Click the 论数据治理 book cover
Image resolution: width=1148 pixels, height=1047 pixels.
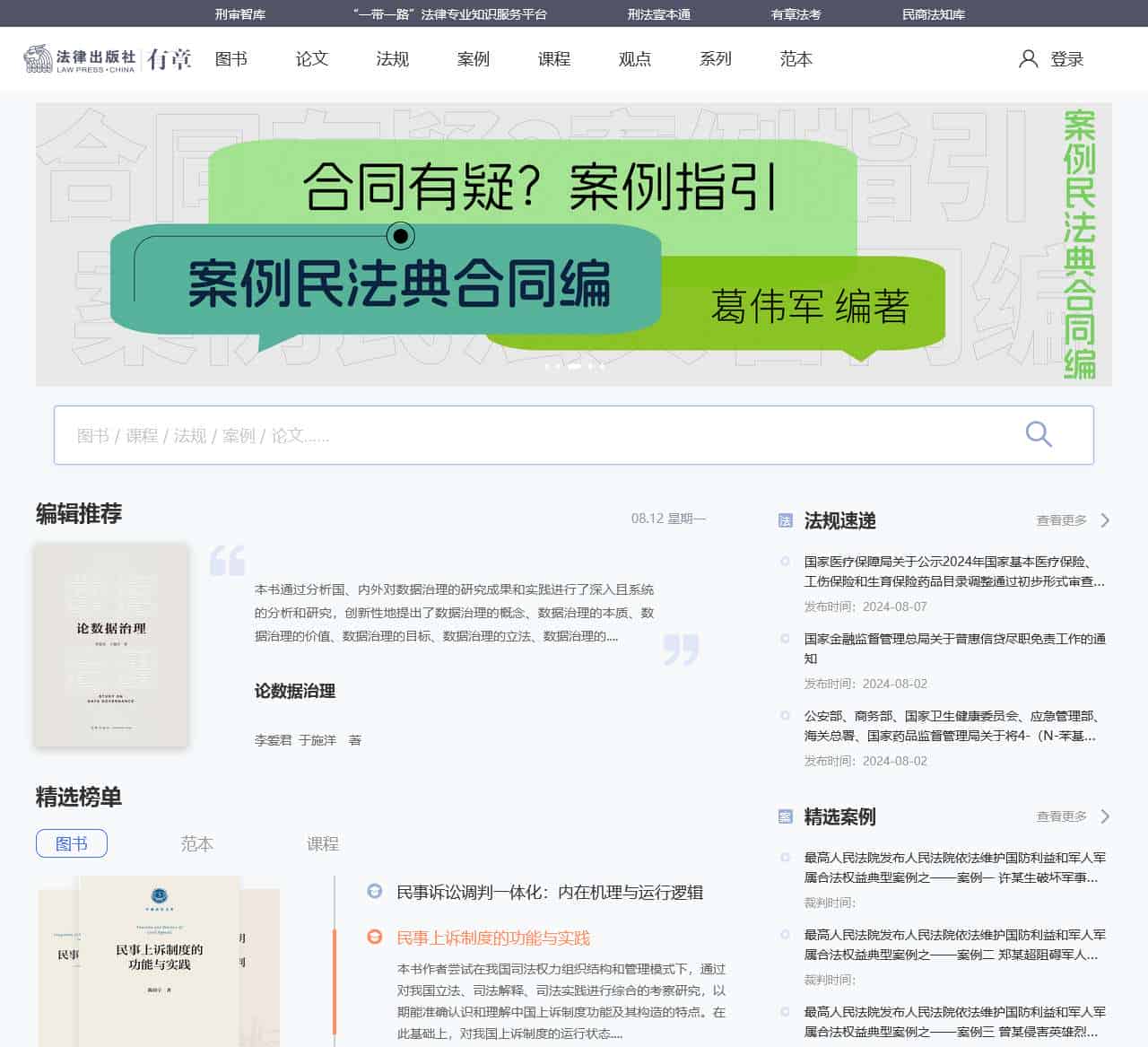point(111,644)
